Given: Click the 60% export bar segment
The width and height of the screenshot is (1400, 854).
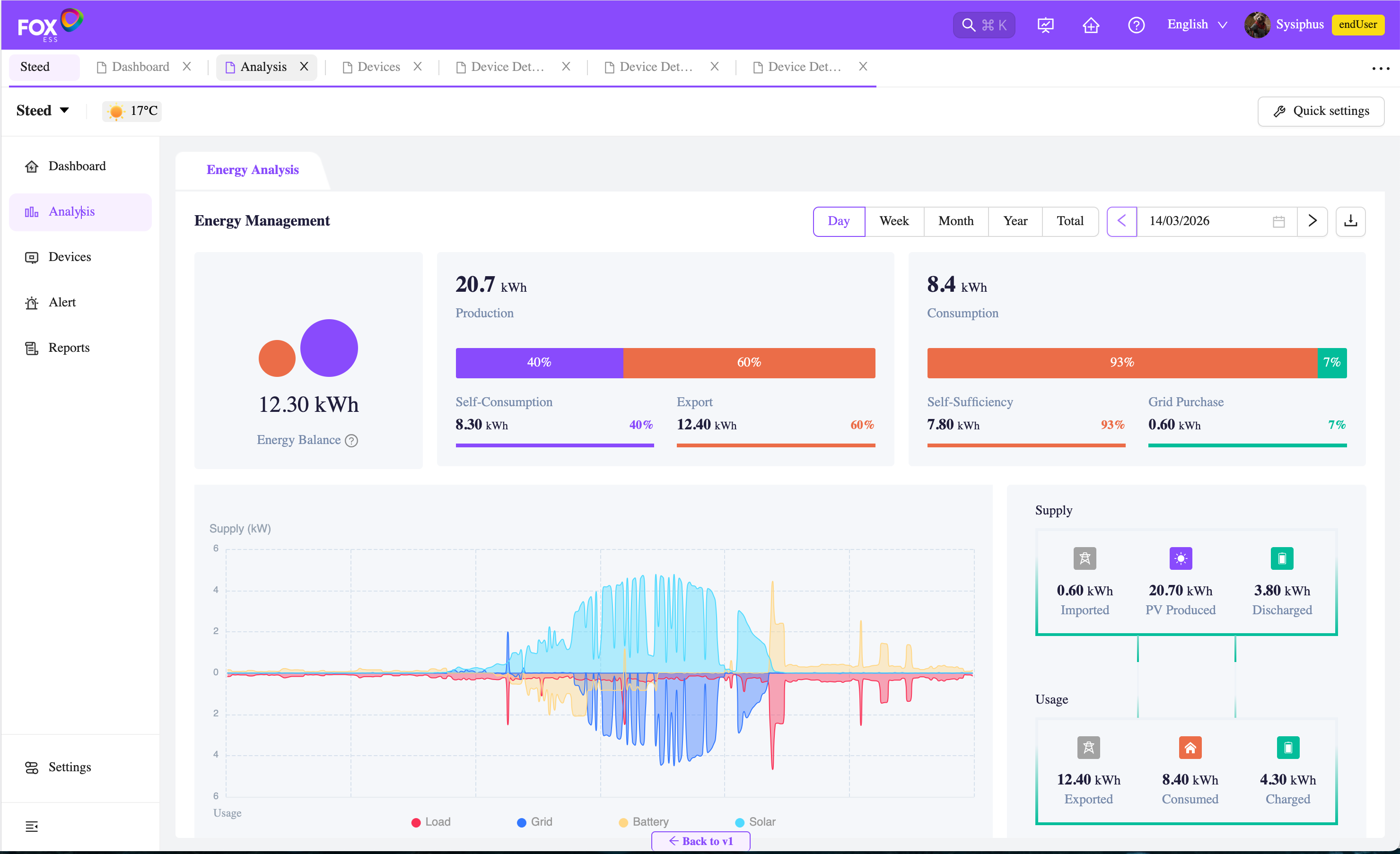Looking at the screenshot, I should [x=749, y=363].
